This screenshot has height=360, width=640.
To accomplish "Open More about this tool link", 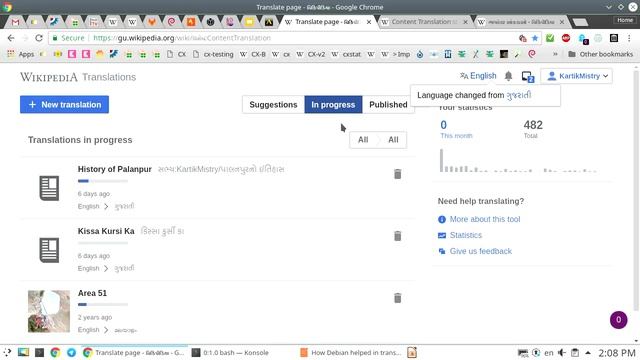I will (x=485, y=219).
